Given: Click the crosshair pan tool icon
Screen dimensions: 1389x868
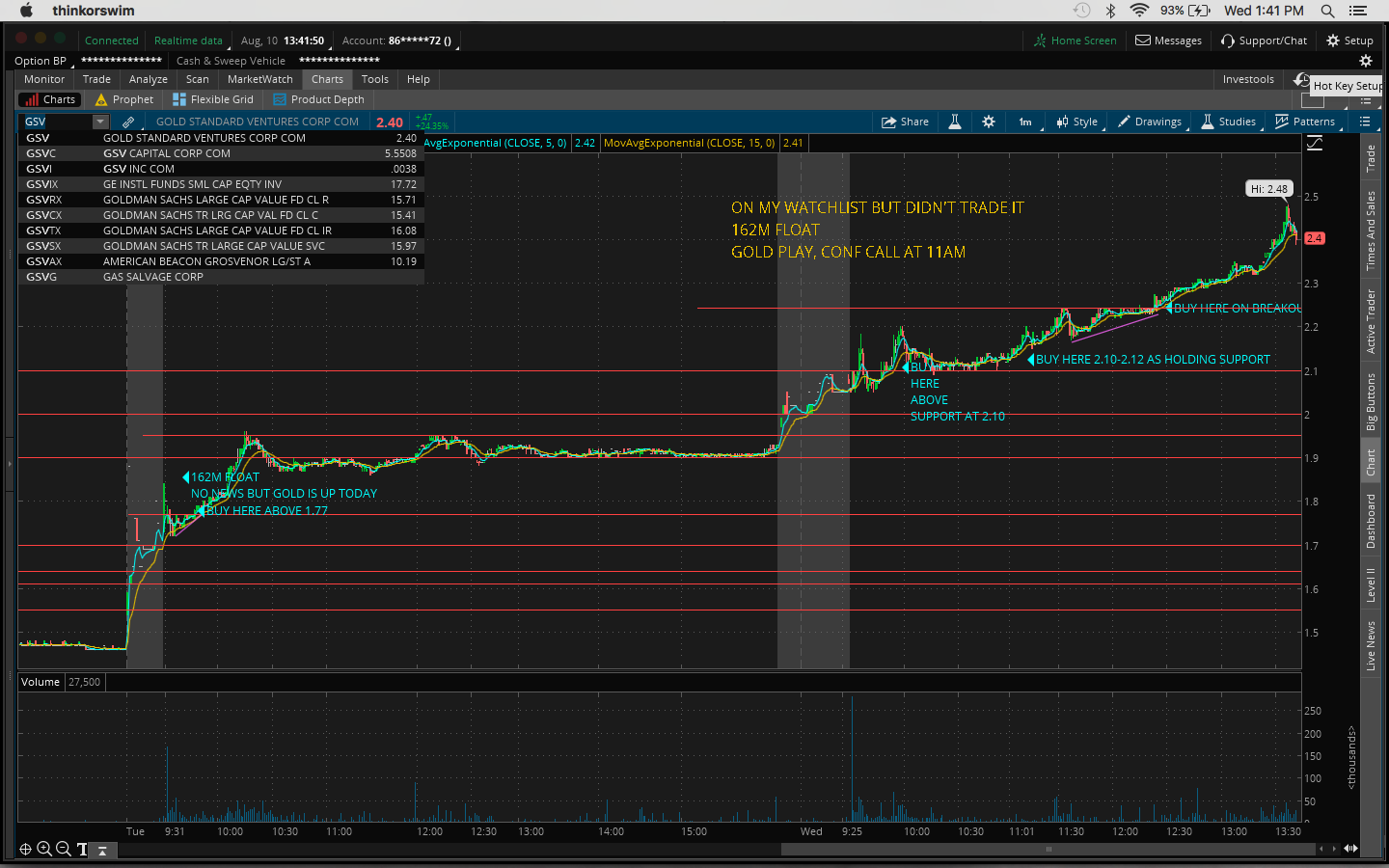Looking at the screenshot, I should coord(25,850).
